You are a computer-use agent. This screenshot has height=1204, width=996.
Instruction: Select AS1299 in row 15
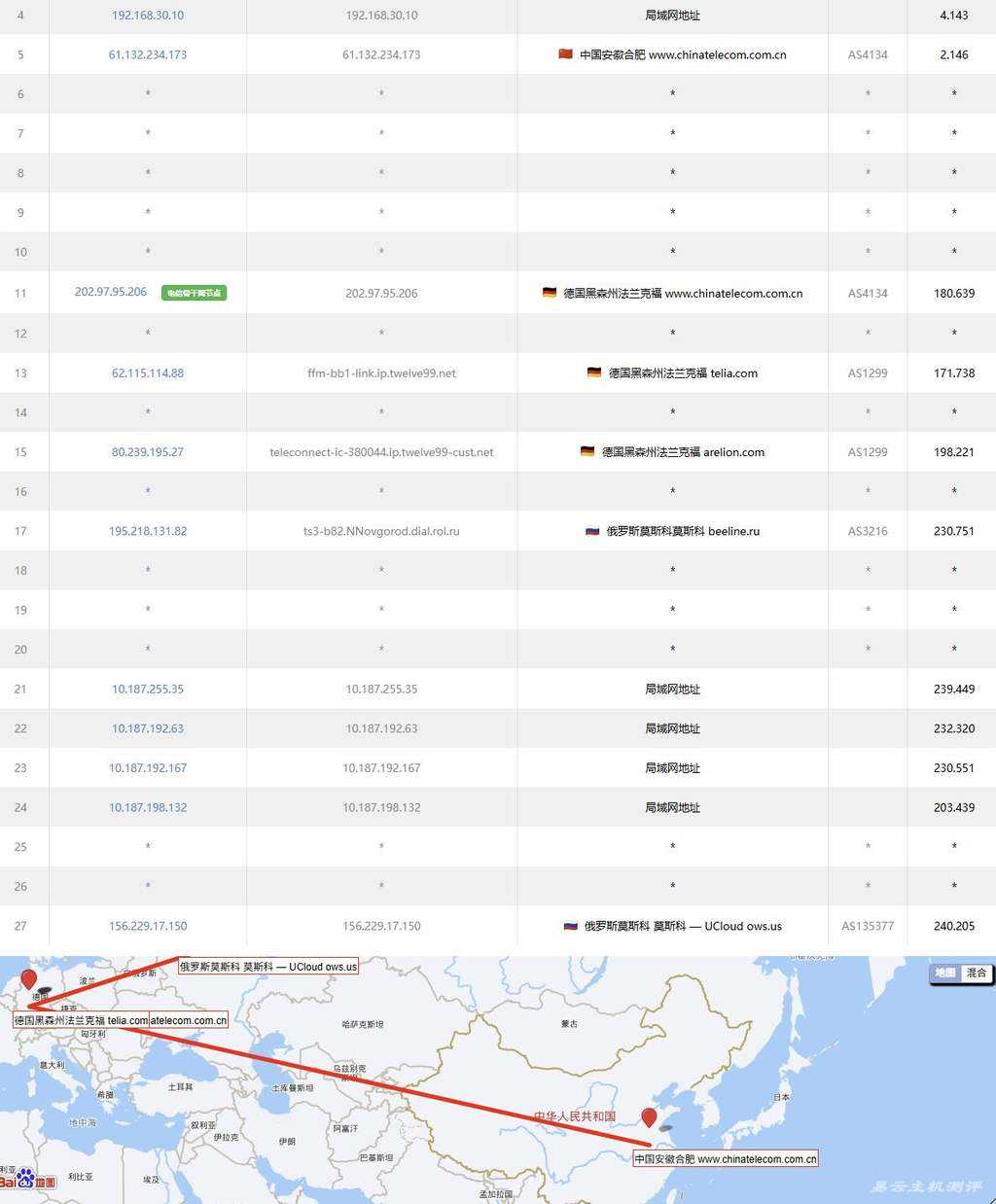pyautogui.click(x=868, y=452)
